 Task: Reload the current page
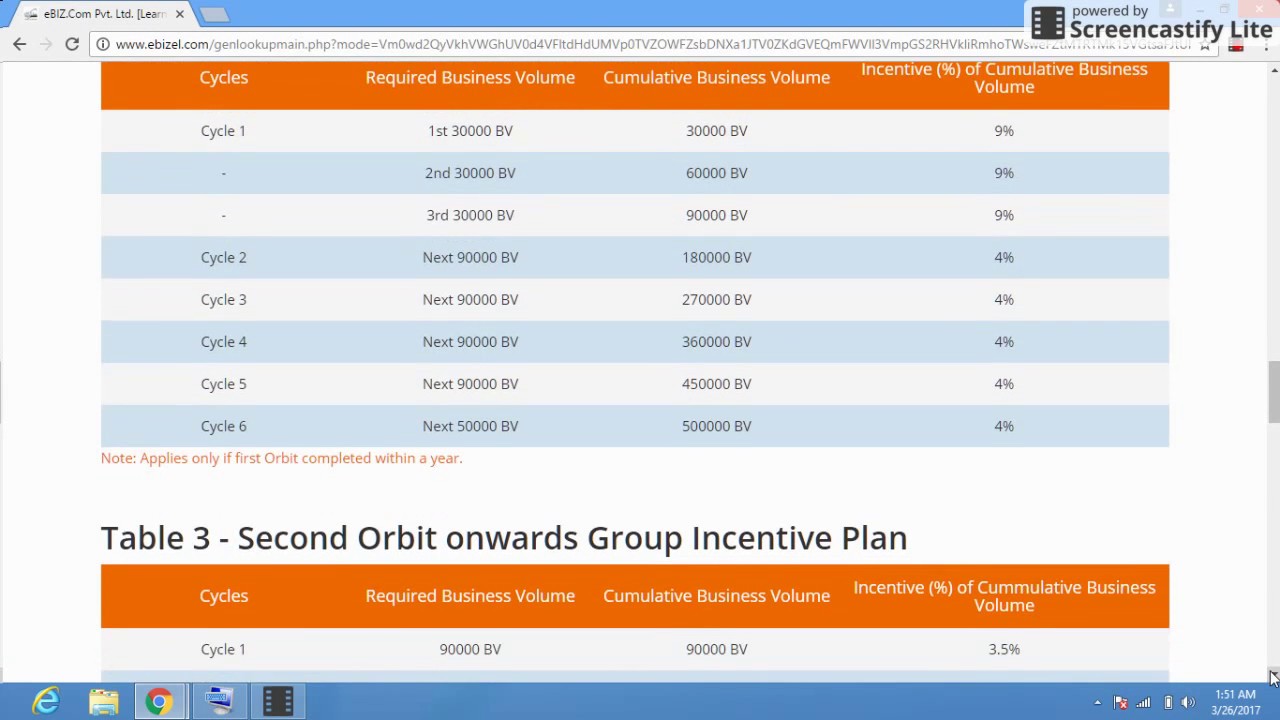72,44
